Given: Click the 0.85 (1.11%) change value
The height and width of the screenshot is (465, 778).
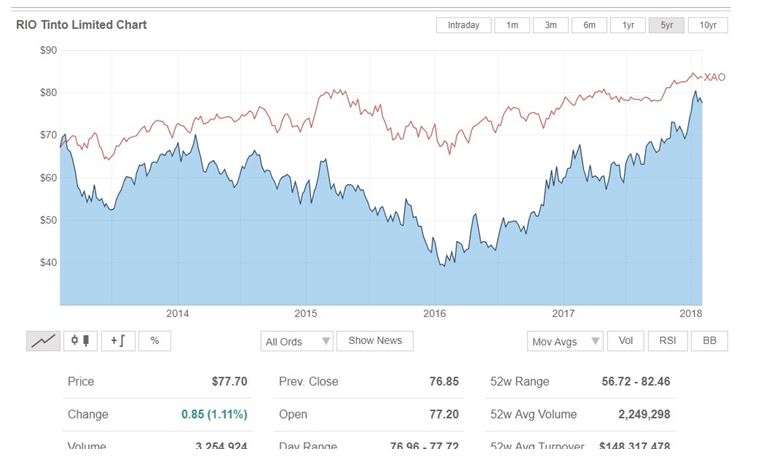Looking at the screenshot, I should 214,414.
